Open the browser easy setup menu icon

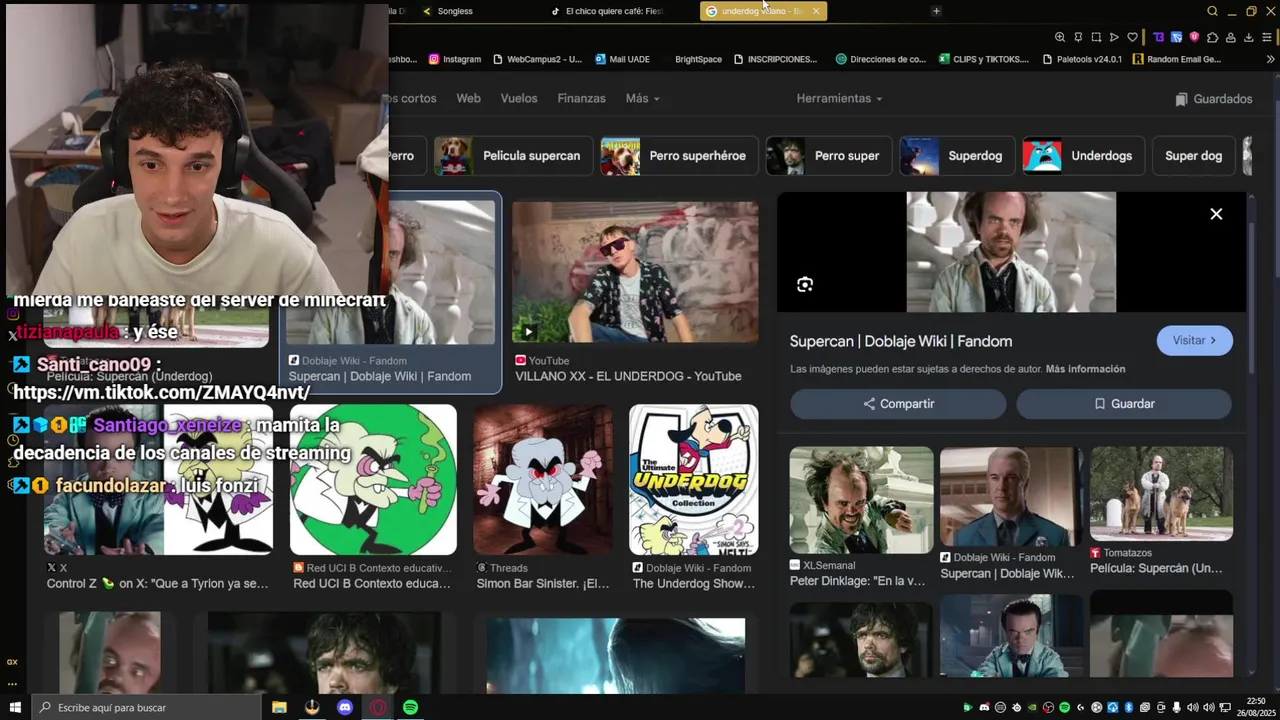coord(1267,37)
